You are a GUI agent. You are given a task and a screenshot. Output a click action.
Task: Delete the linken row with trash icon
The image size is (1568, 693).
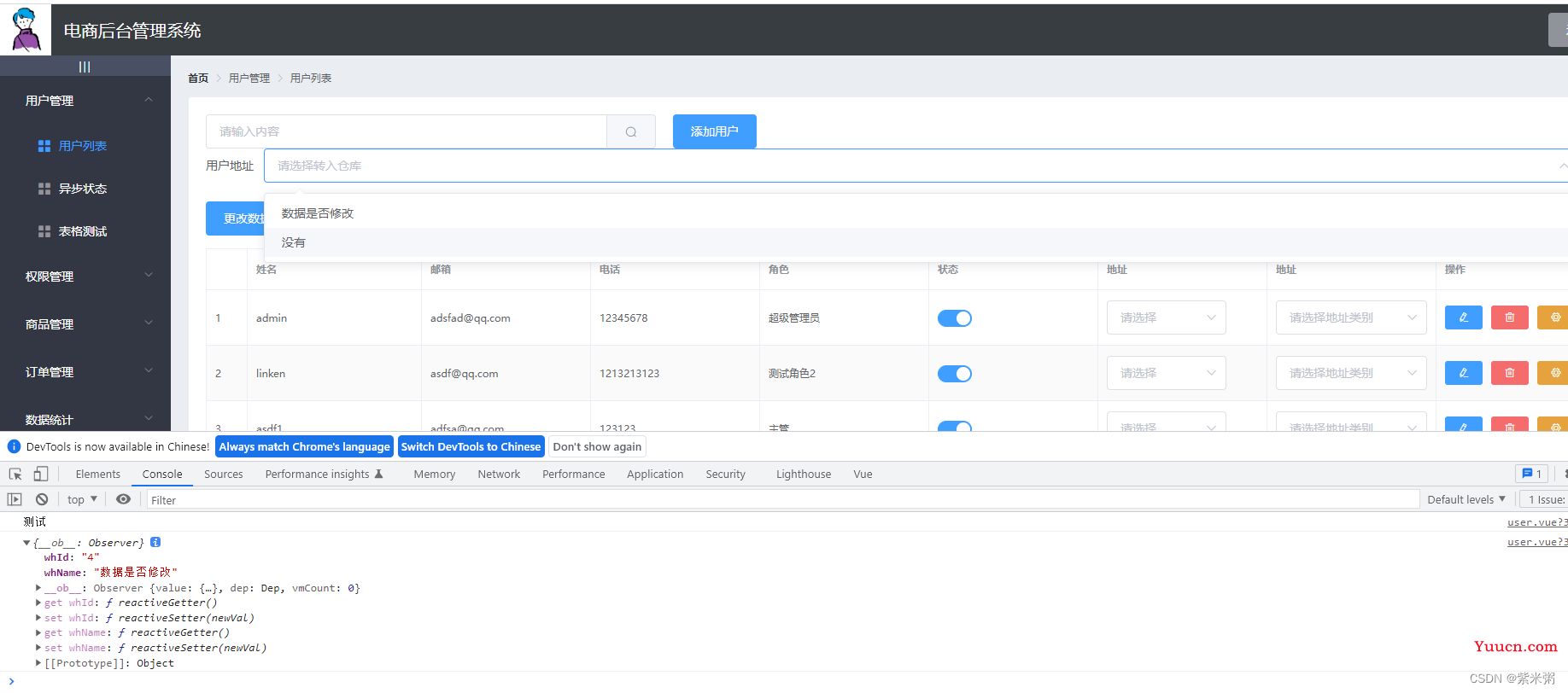tap(1509, 373)
